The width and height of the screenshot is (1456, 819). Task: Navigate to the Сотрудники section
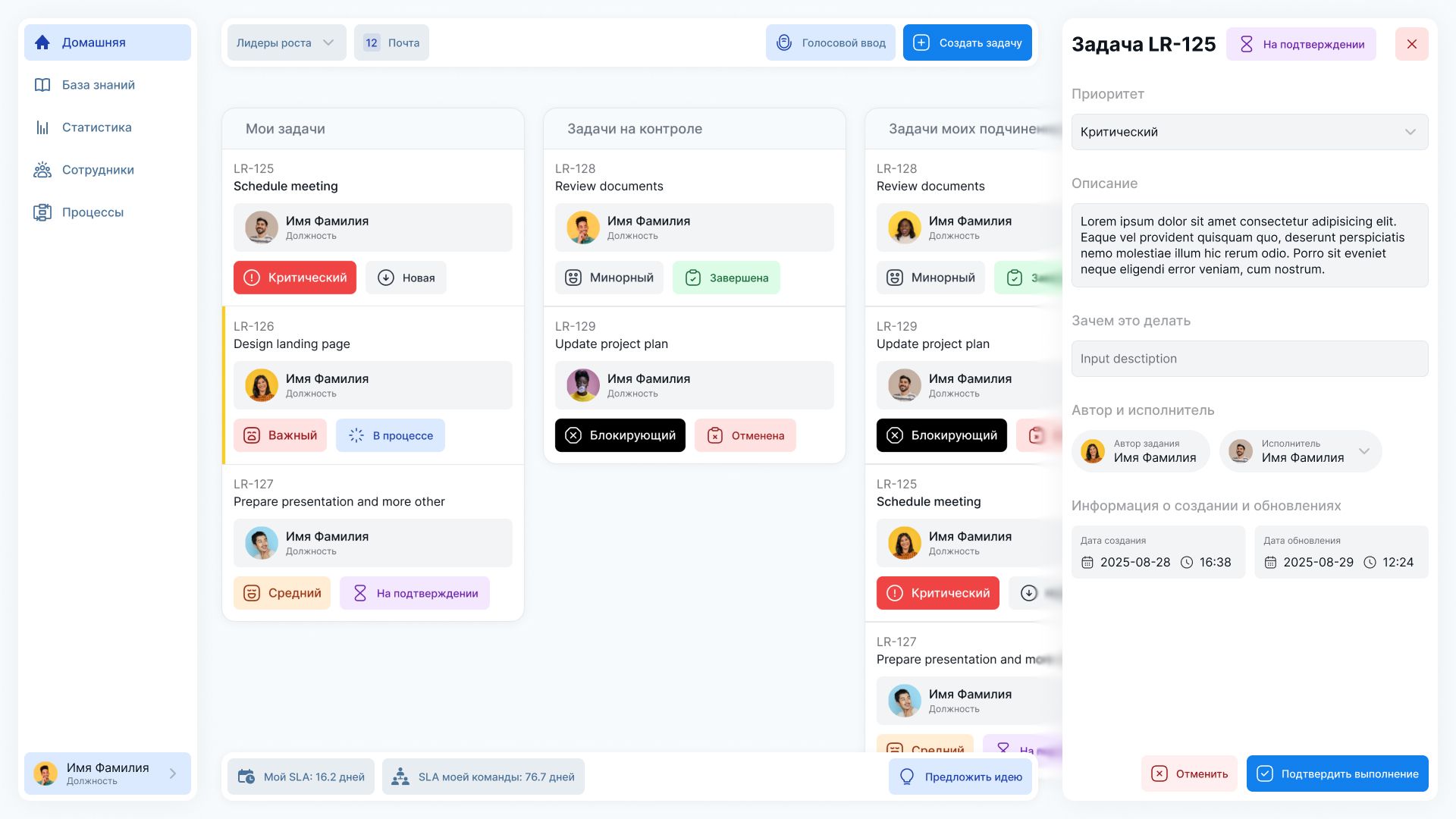[x=98, y=170]
